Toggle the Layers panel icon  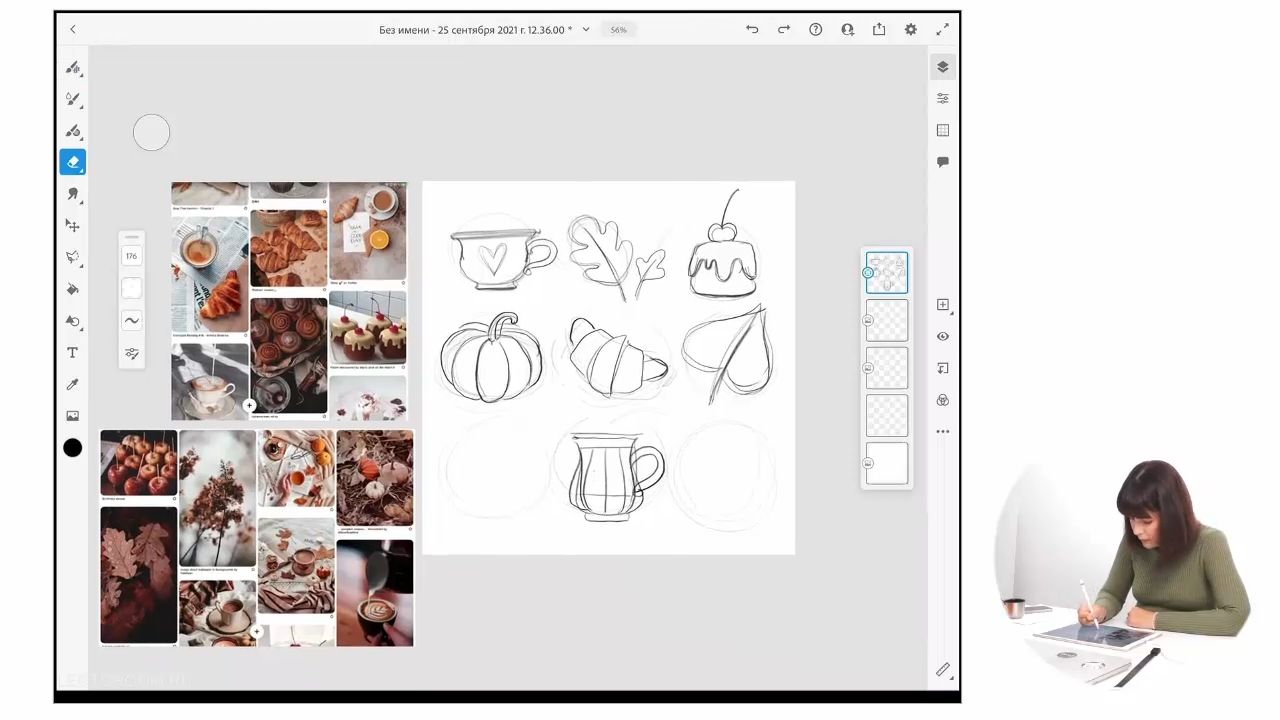(942, 67)
